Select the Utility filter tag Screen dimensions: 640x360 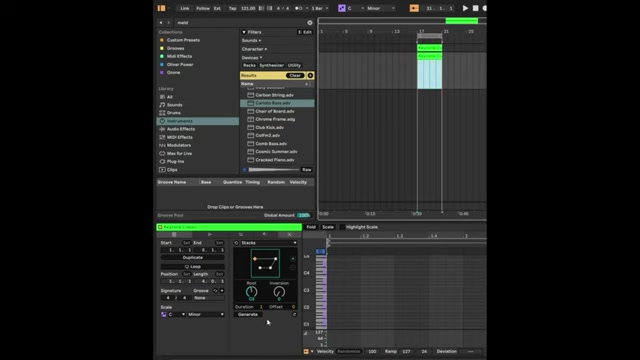pos(294,65)
